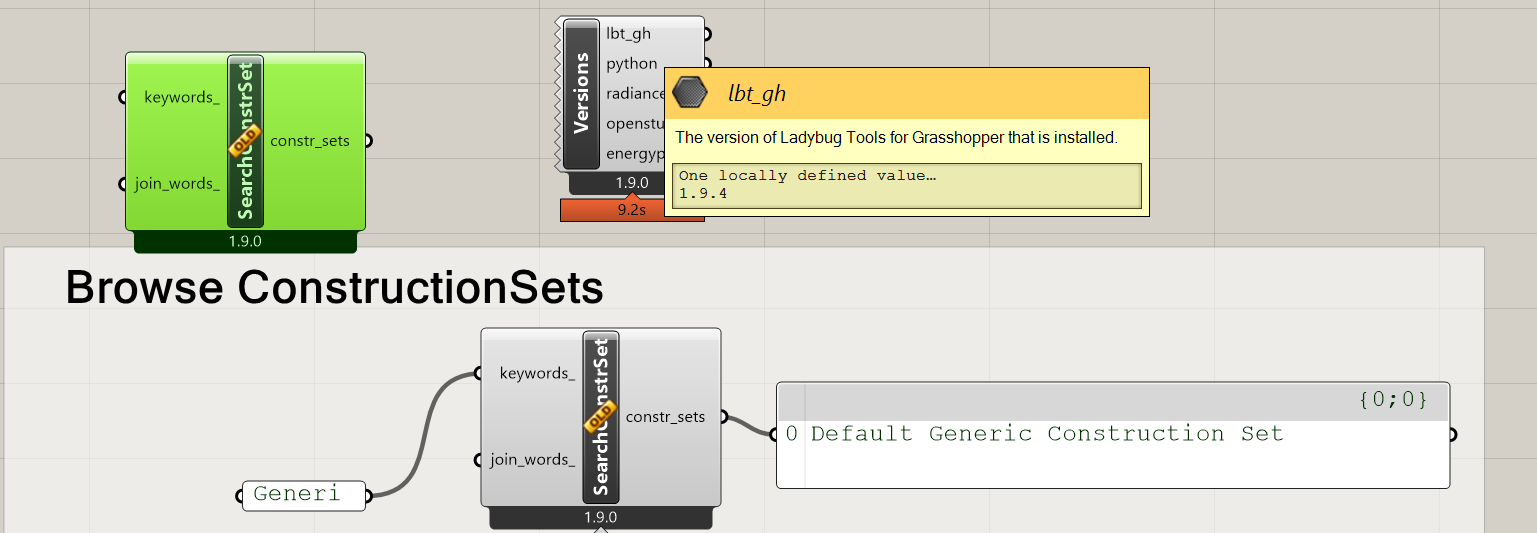Click constr_sets output on gray SearchConstrSet component

click(665, 417)
